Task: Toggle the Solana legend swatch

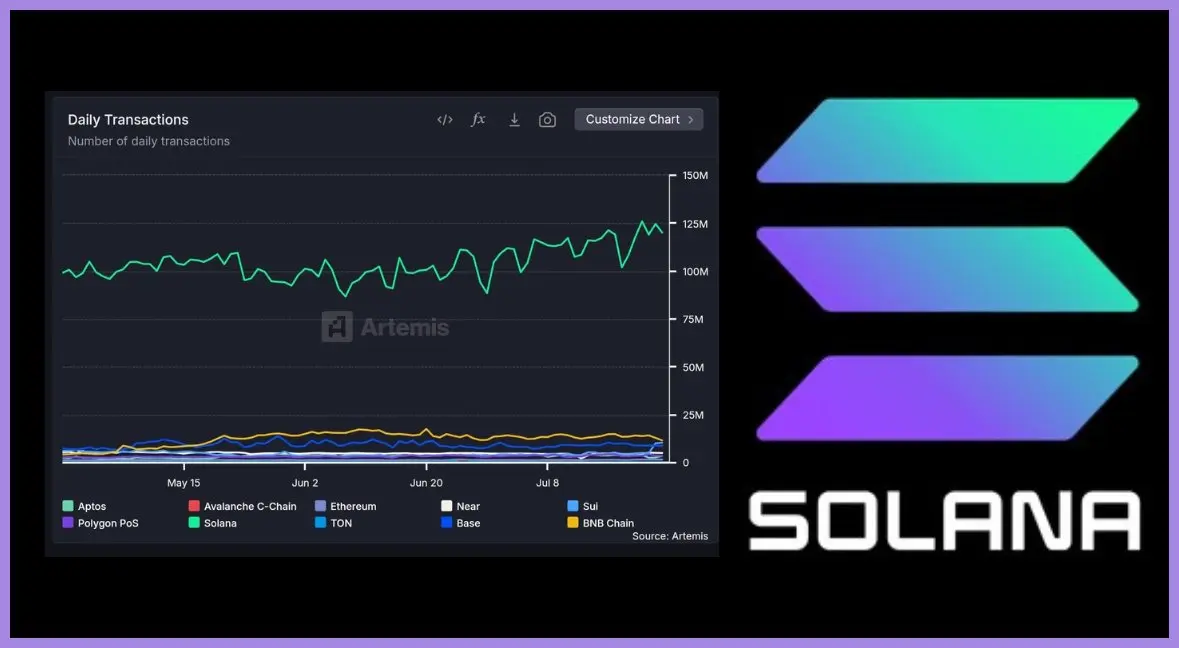Action: coord(194,522)
